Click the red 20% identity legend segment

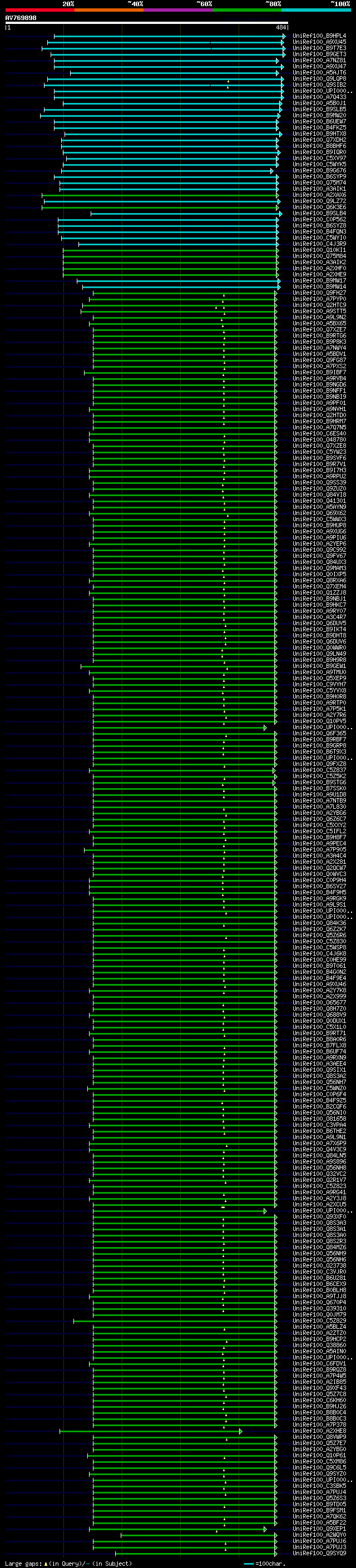pos(39,10)
